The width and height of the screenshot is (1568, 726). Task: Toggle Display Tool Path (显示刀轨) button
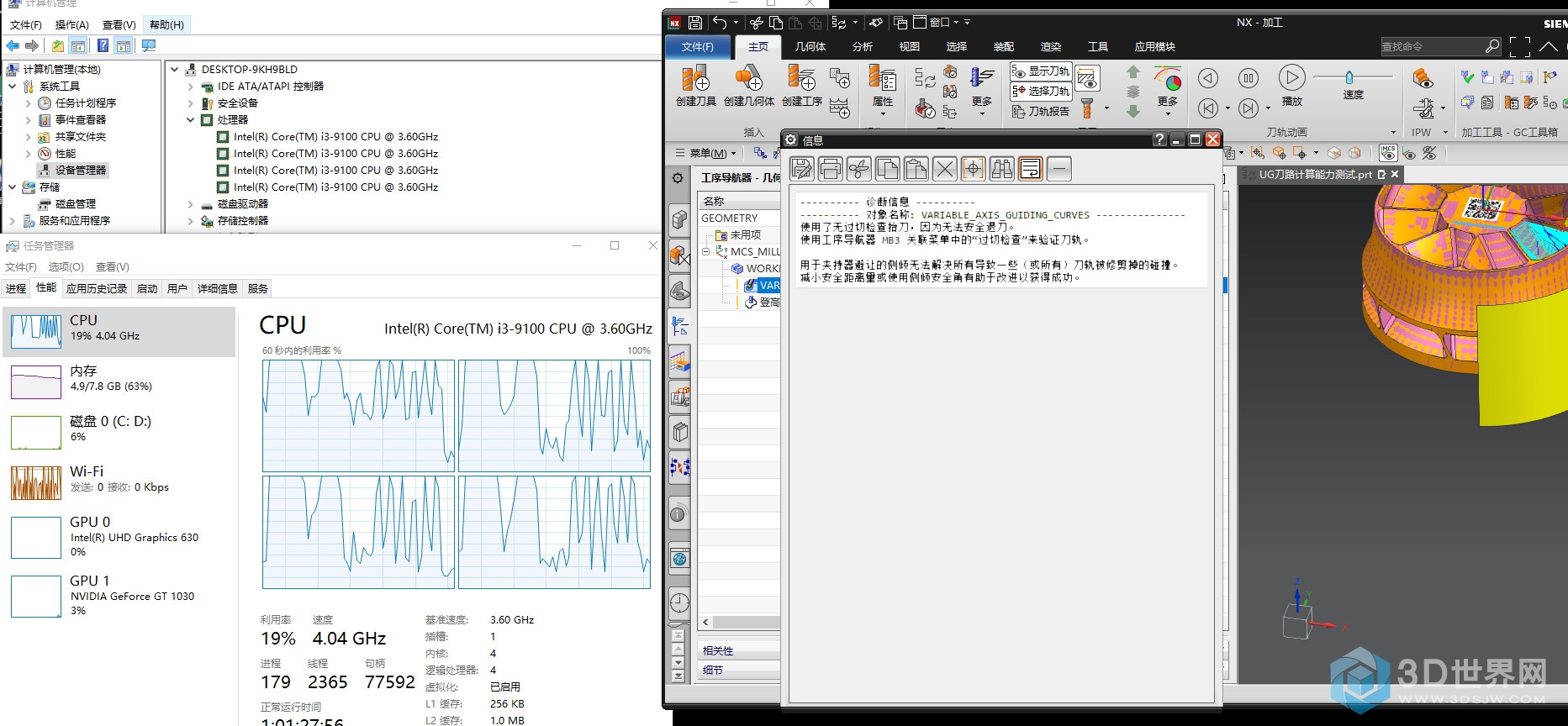[1041, 71]
